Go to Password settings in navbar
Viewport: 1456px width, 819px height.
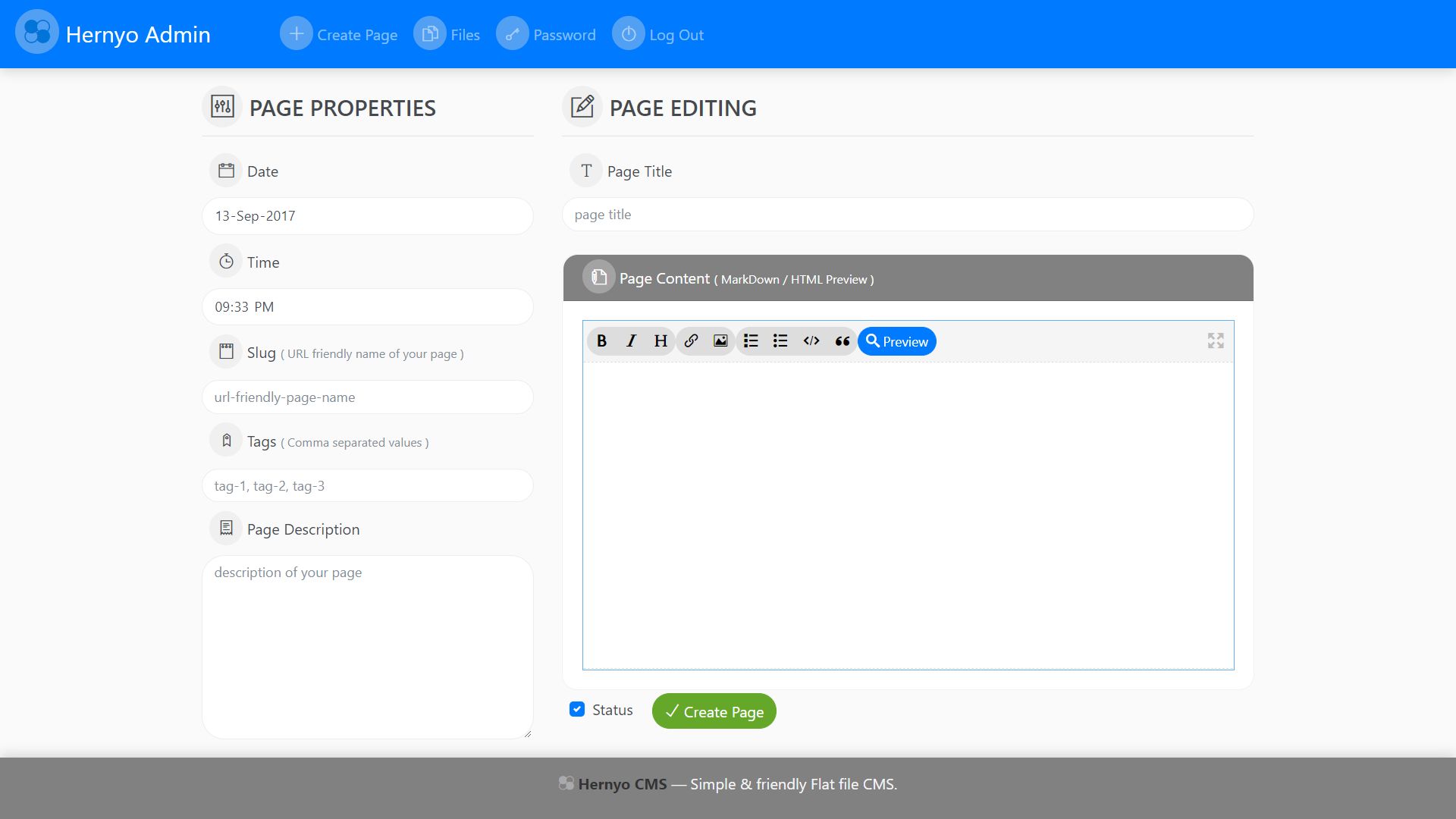[547, 35]
